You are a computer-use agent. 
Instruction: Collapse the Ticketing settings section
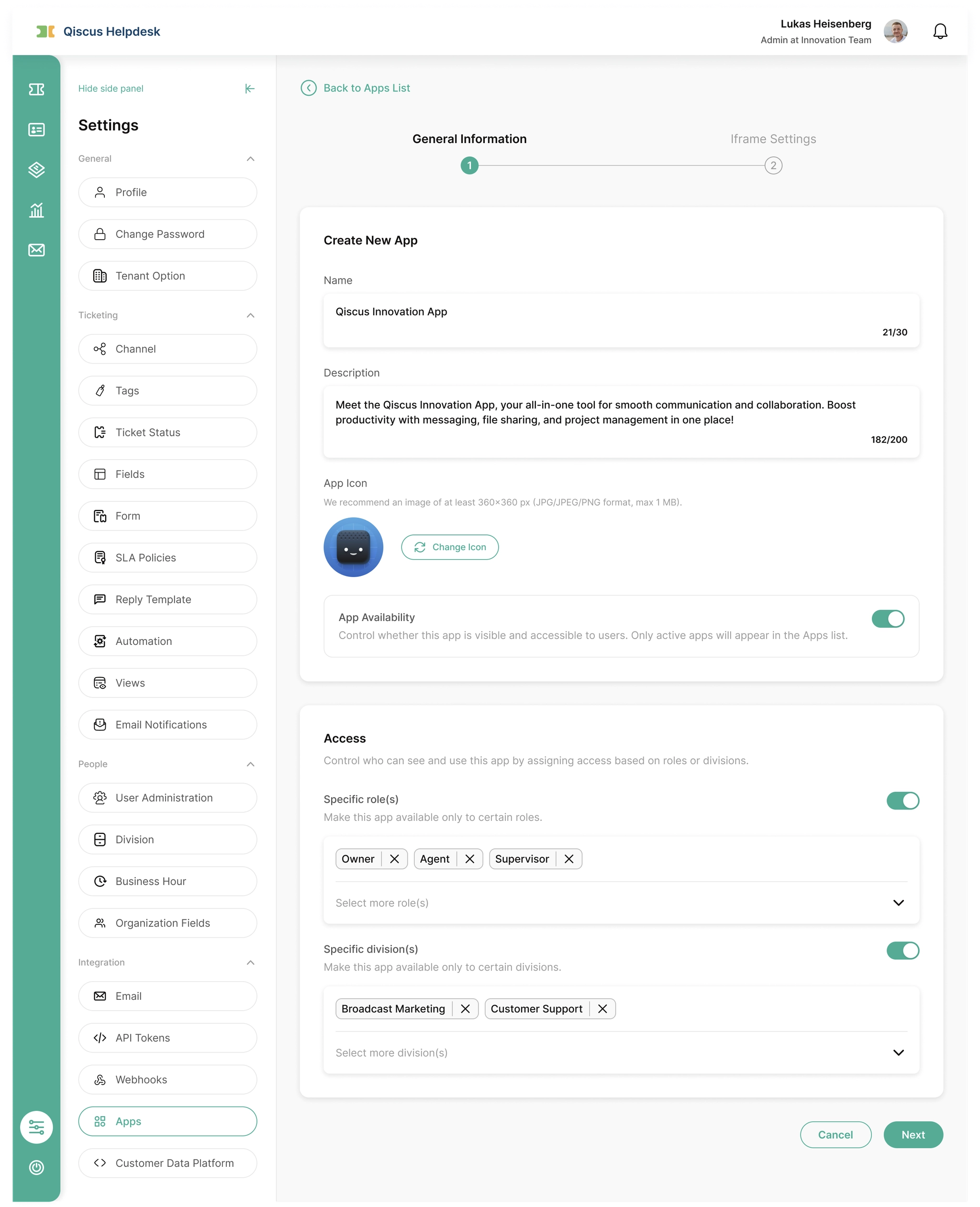[251, 315]
